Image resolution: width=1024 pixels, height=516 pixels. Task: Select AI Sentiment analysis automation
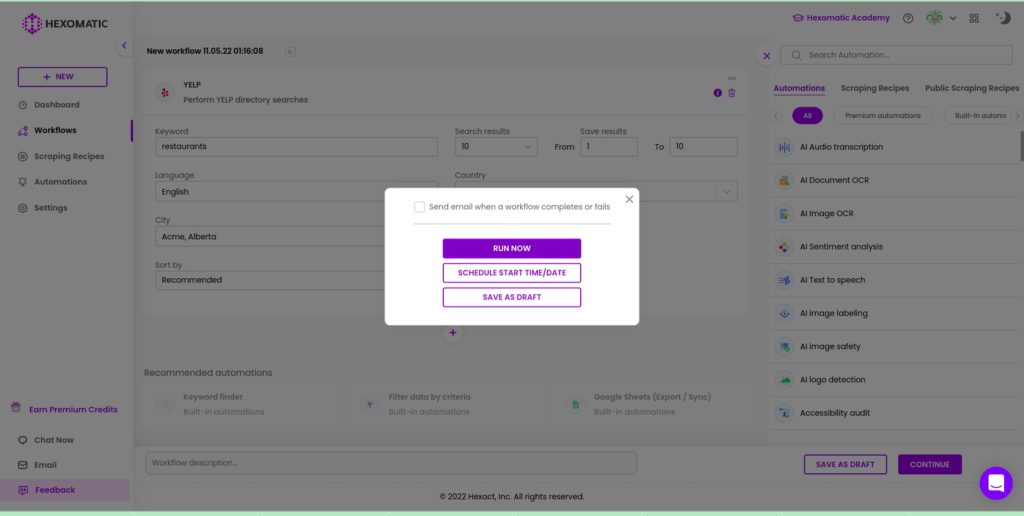click(x=893, y=247)
